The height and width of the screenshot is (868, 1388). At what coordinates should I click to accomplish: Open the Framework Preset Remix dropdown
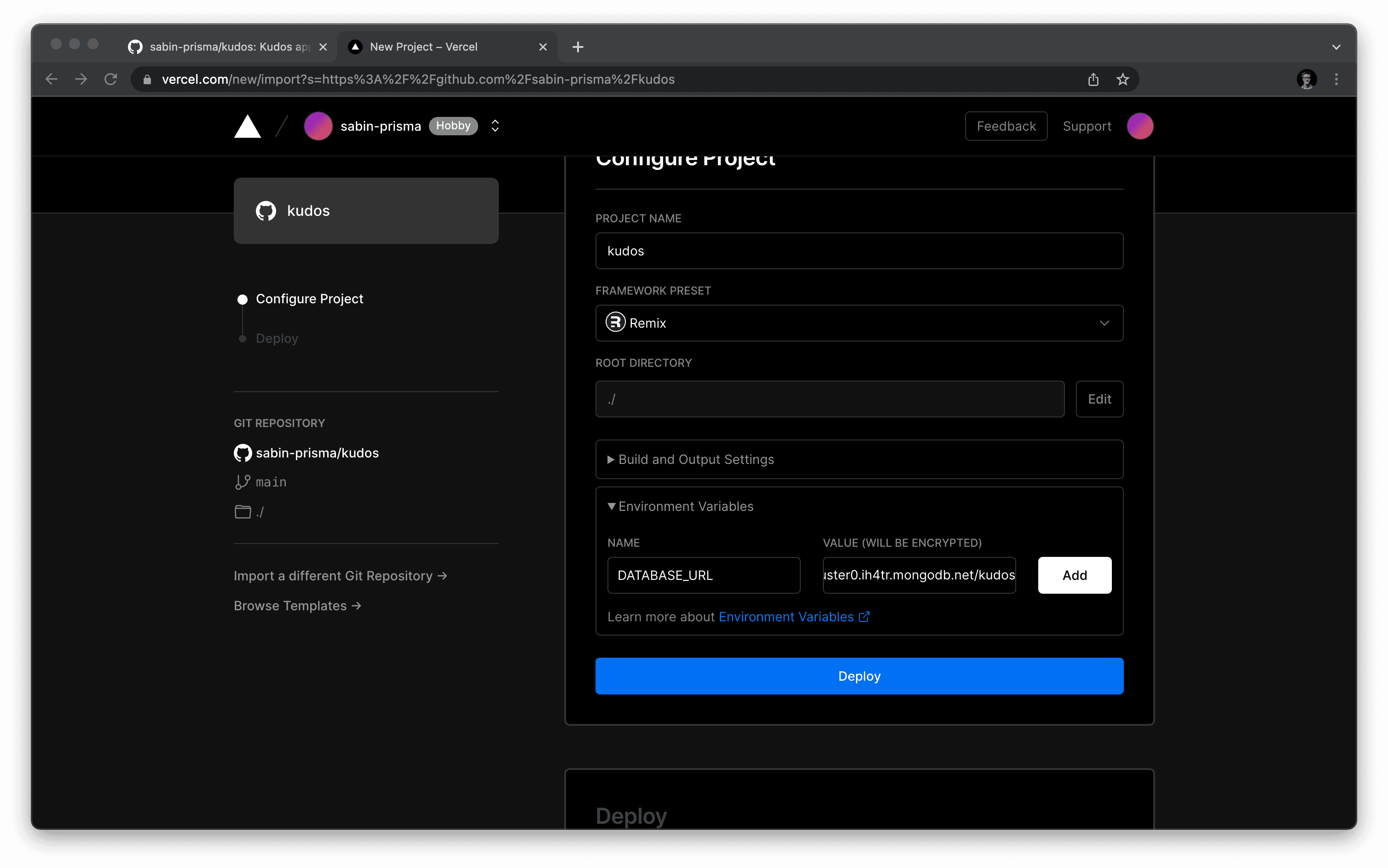[859, 323]
